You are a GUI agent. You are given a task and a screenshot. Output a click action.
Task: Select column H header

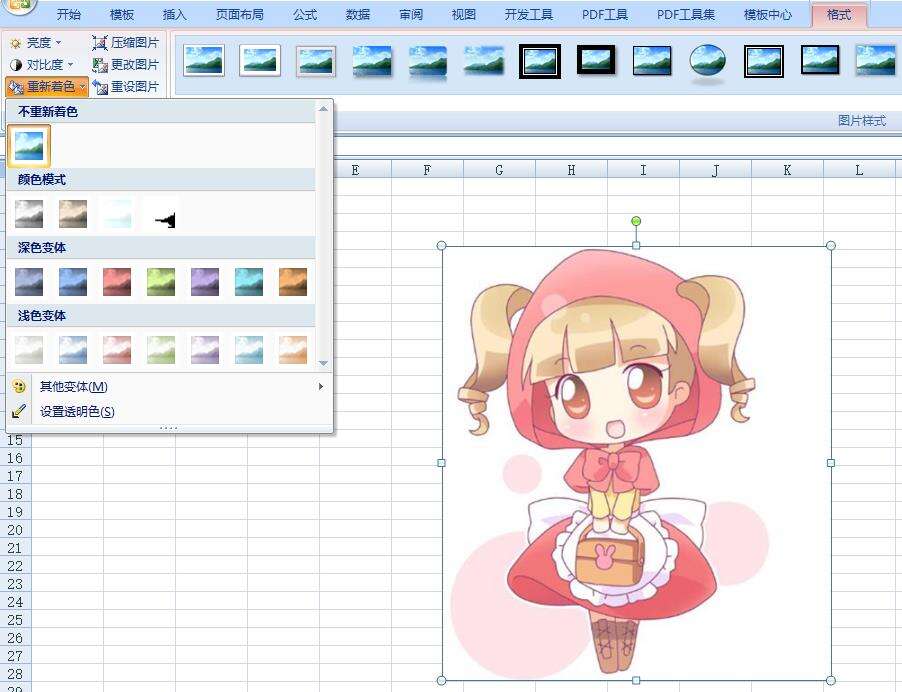(x=571, y=170)
